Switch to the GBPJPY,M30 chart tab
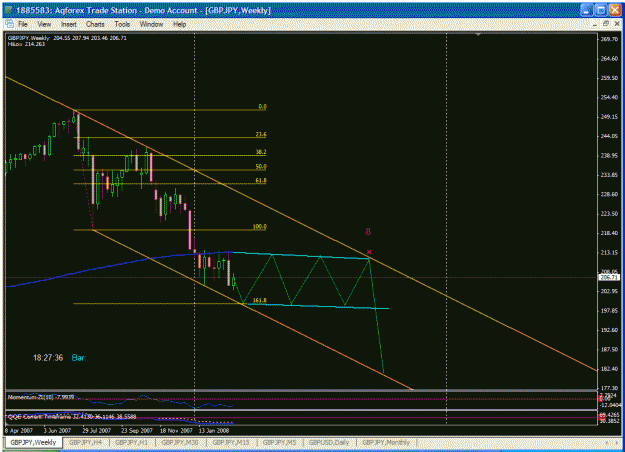 [x=180, y=442]
